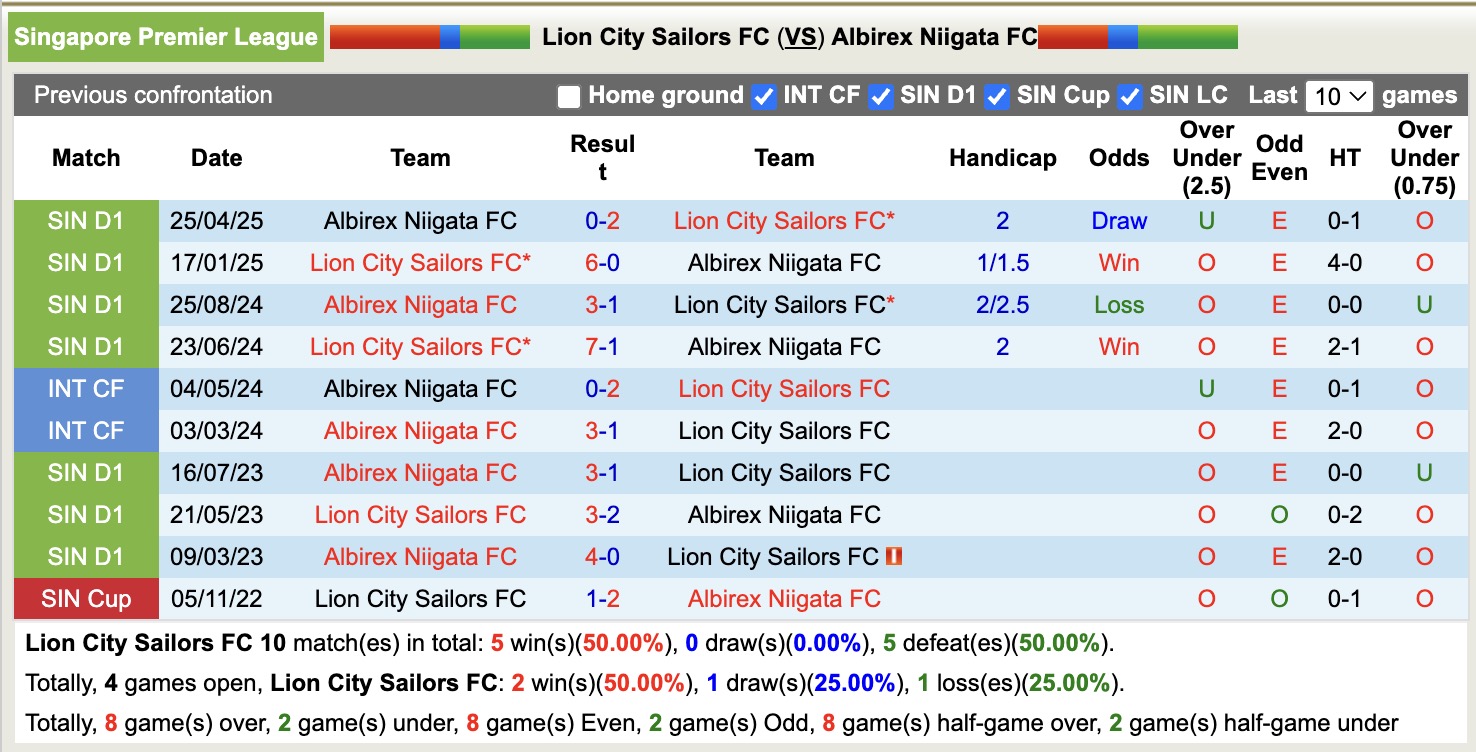Click the Date column header

216,158
